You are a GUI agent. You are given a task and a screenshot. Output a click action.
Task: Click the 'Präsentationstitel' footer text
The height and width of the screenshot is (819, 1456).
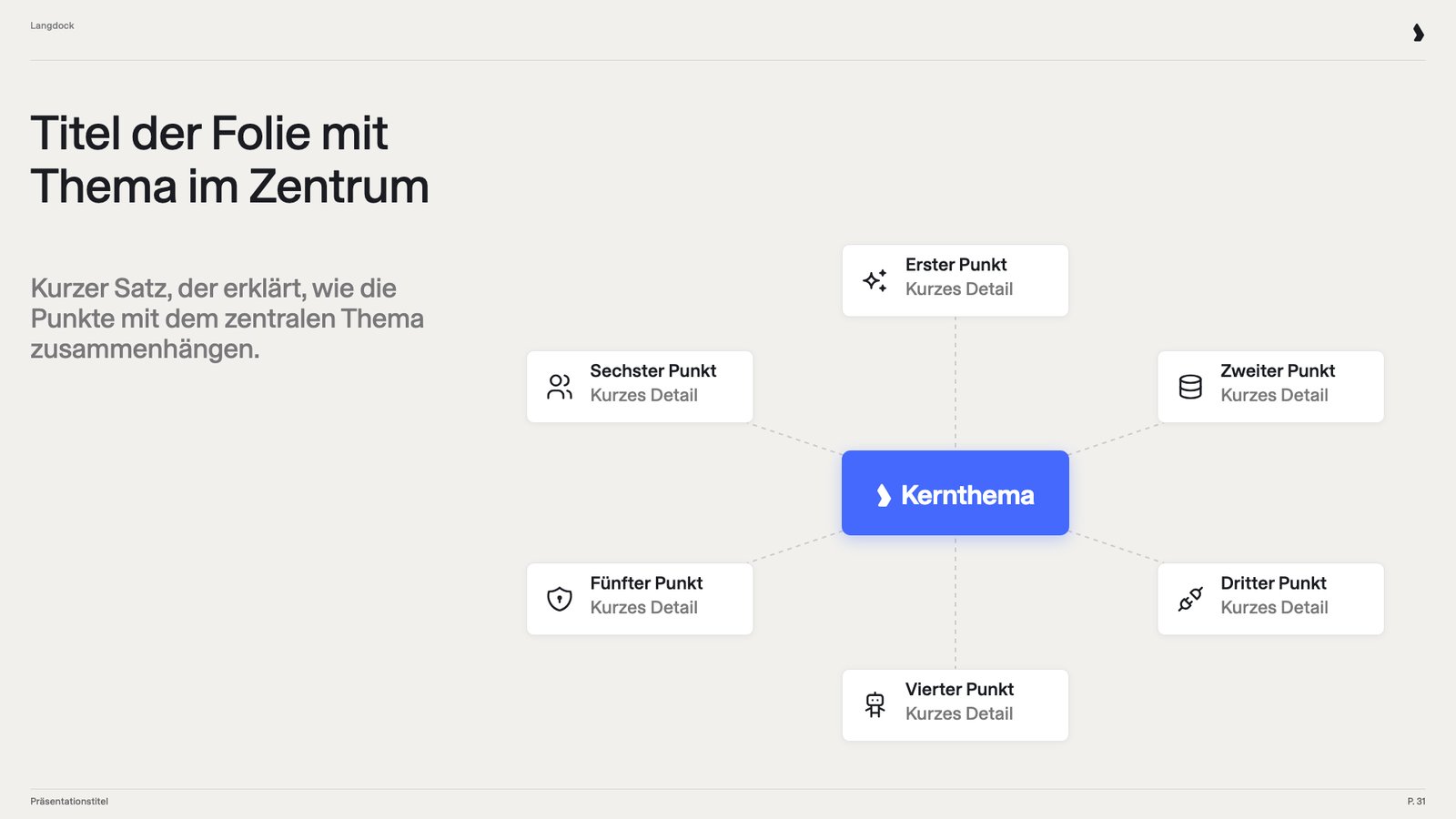coord(69,802)
